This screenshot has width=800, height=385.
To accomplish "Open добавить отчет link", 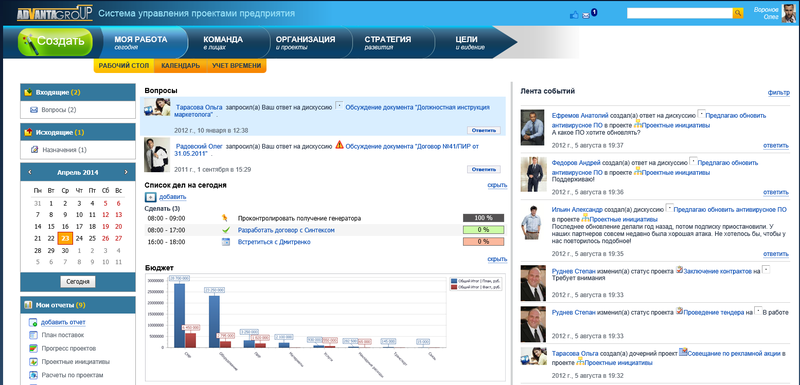I will [x=63, y=322].
